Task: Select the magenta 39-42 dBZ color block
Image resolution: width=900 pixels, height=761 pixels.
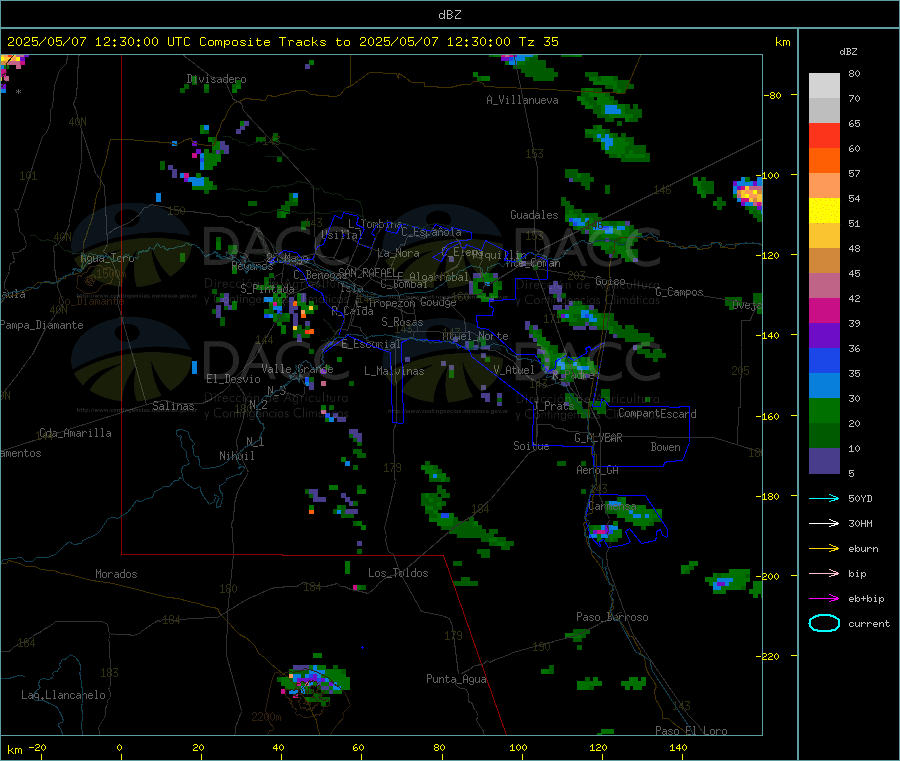Action: click(x=824, y=310)
